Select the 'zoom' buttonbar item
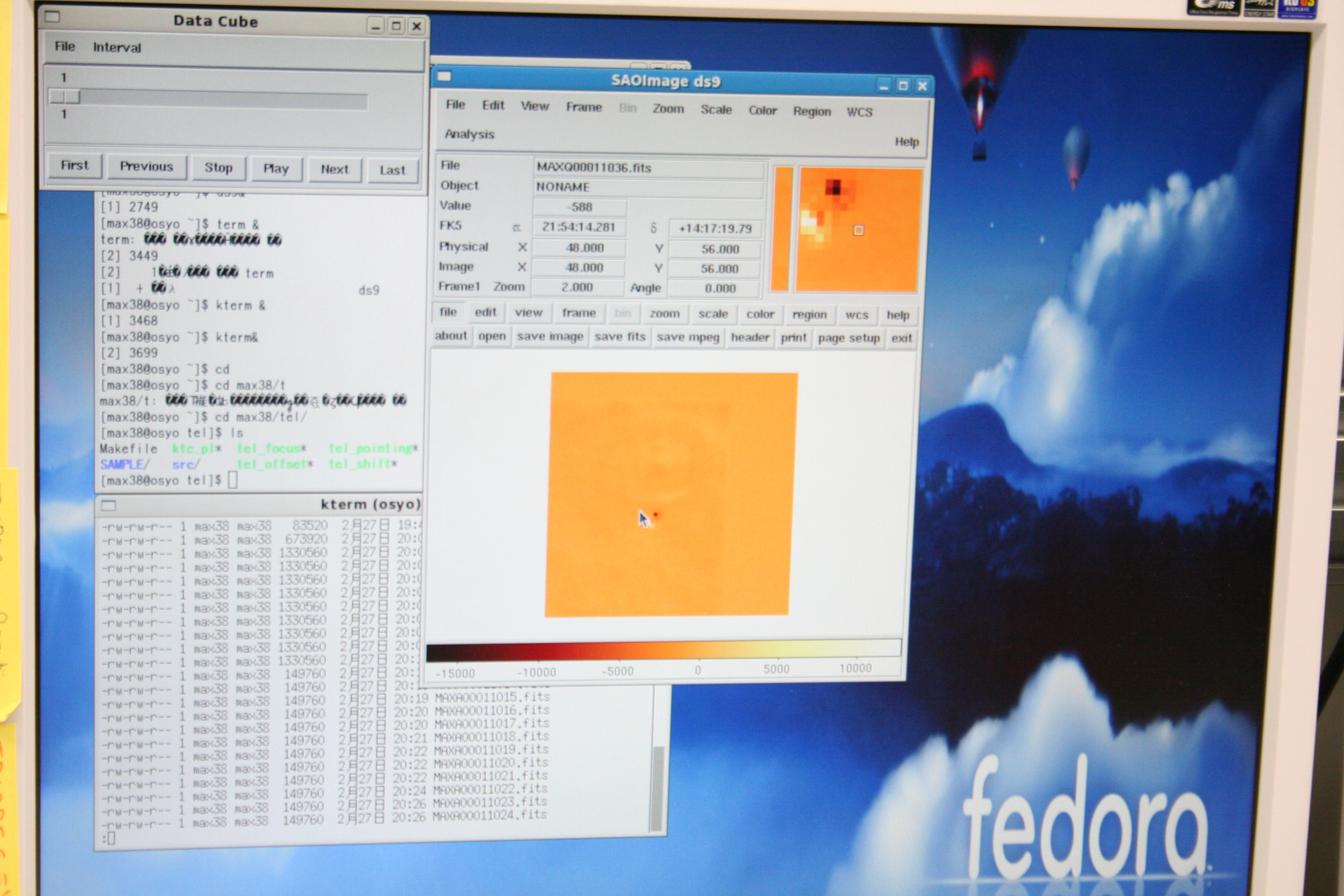The width and height of the screenshot is (1344, 896). pyautogui.click(x=664, y=314)
